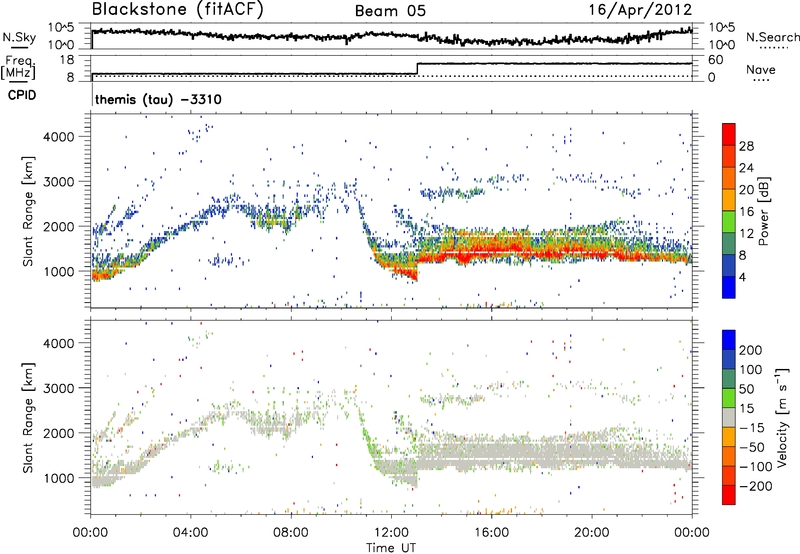The image size is (800, 554).
Task: Click the velocity colorbar value '50'
Action: click(x=746, y=389)
